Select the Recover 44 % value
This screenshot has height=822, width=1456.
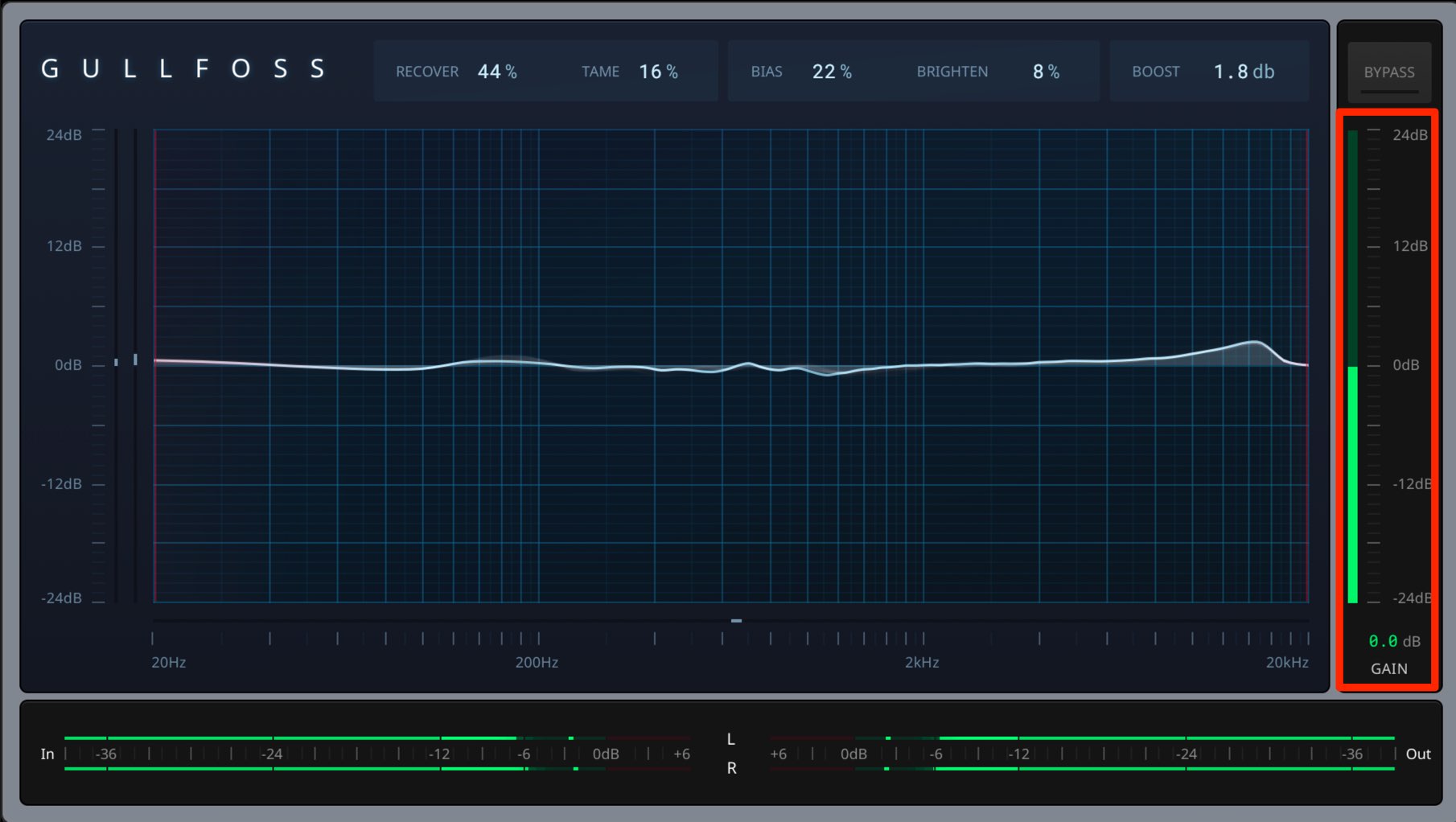497,72
